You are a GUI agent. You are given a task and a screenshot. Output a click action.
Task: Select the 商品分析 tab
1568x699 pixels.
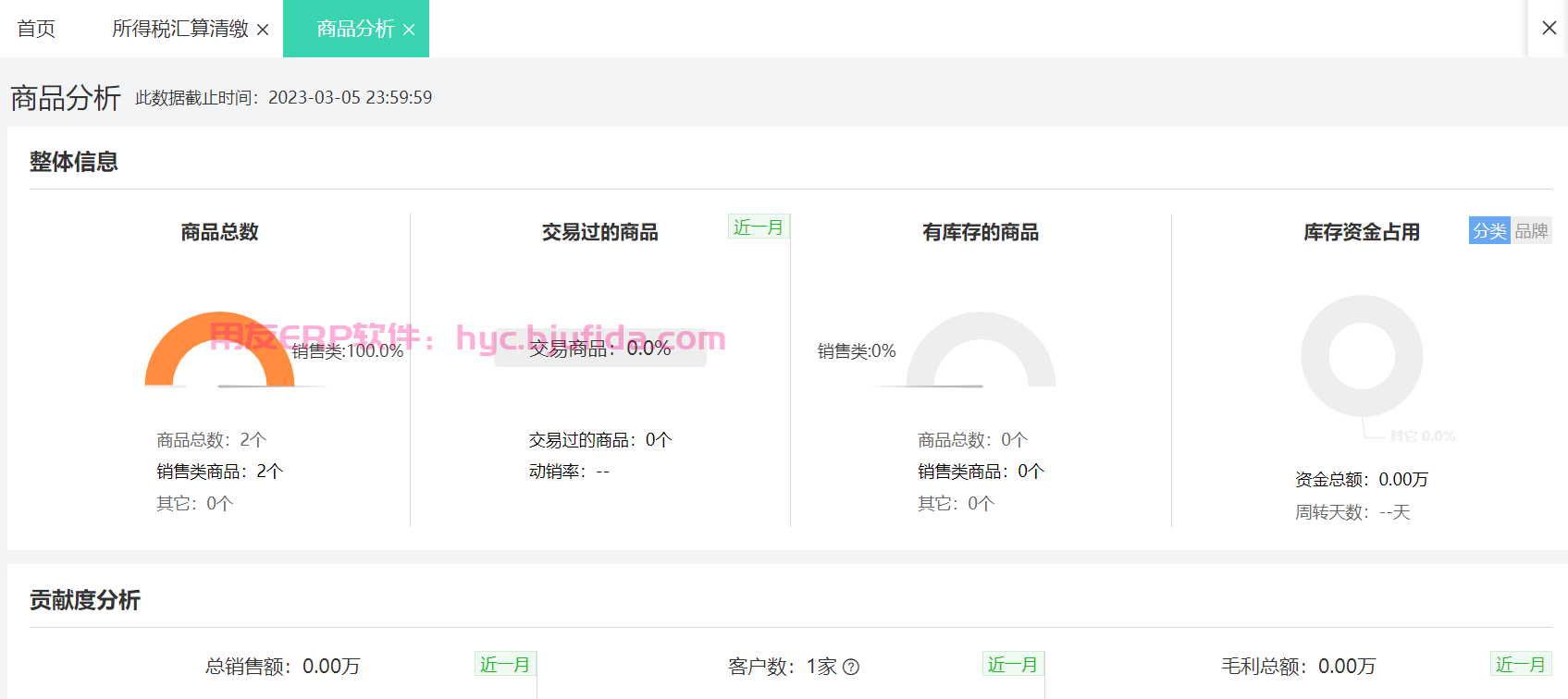(x=355, y=29)
